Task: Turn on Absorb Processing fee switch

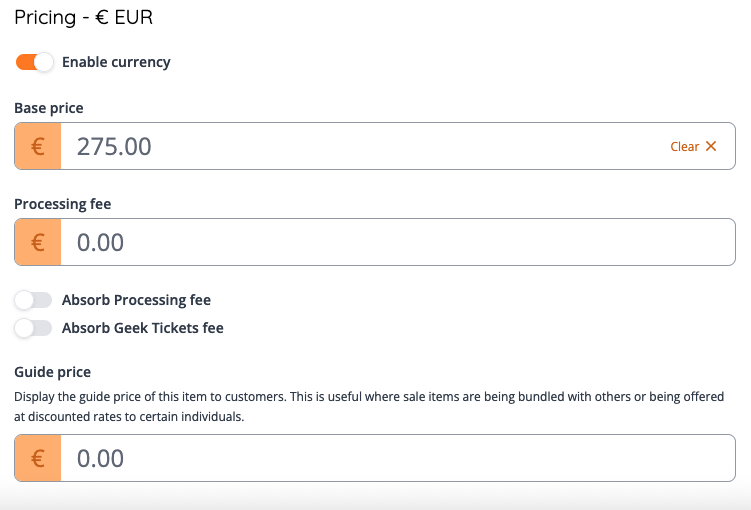Action: pos(33,300)
